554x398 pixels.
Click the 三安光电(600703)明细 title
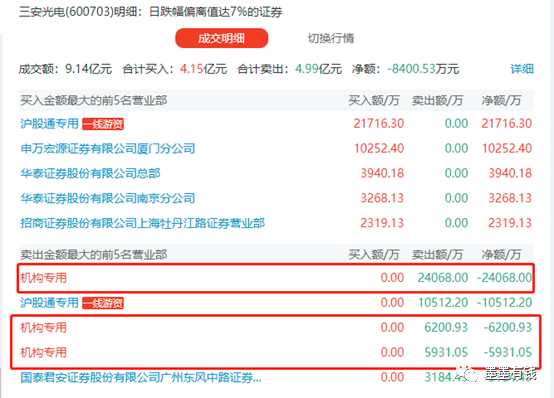click(78, 12)
